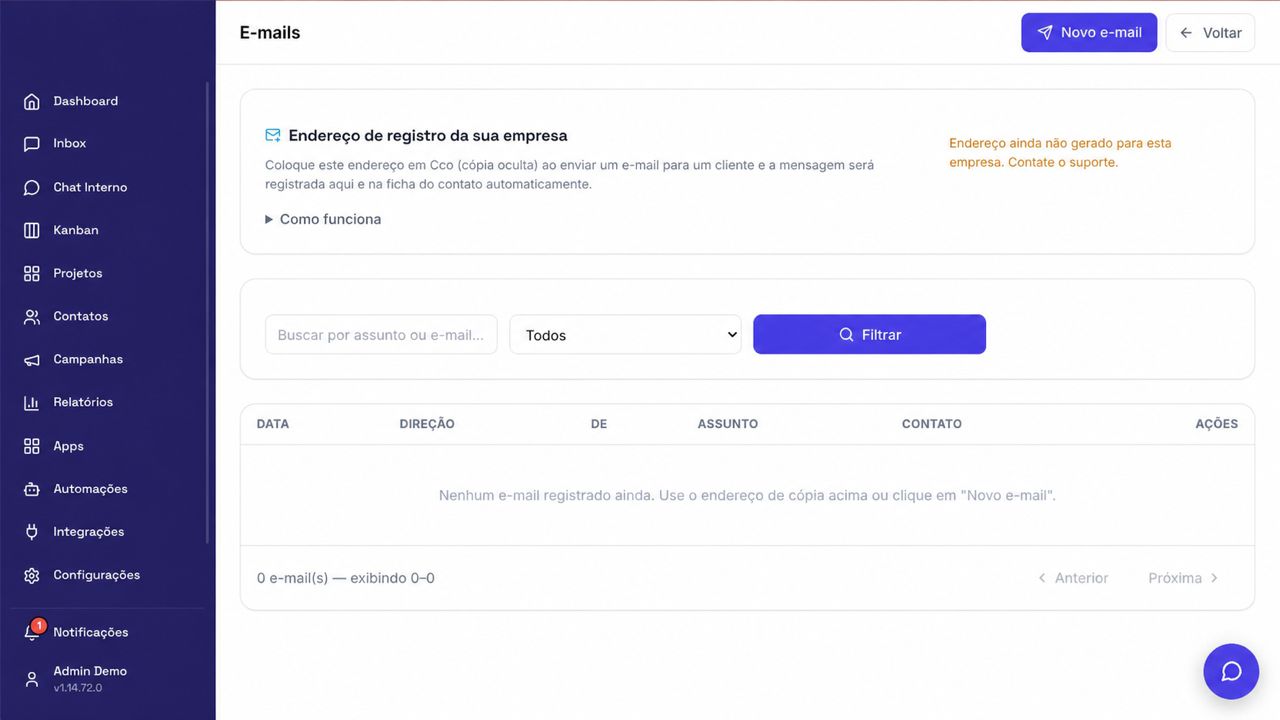Viewport: 1280px width, 720px height.
Task: Click the Inbox message icon
Action: pyautogui.click(x=32, y=144)
